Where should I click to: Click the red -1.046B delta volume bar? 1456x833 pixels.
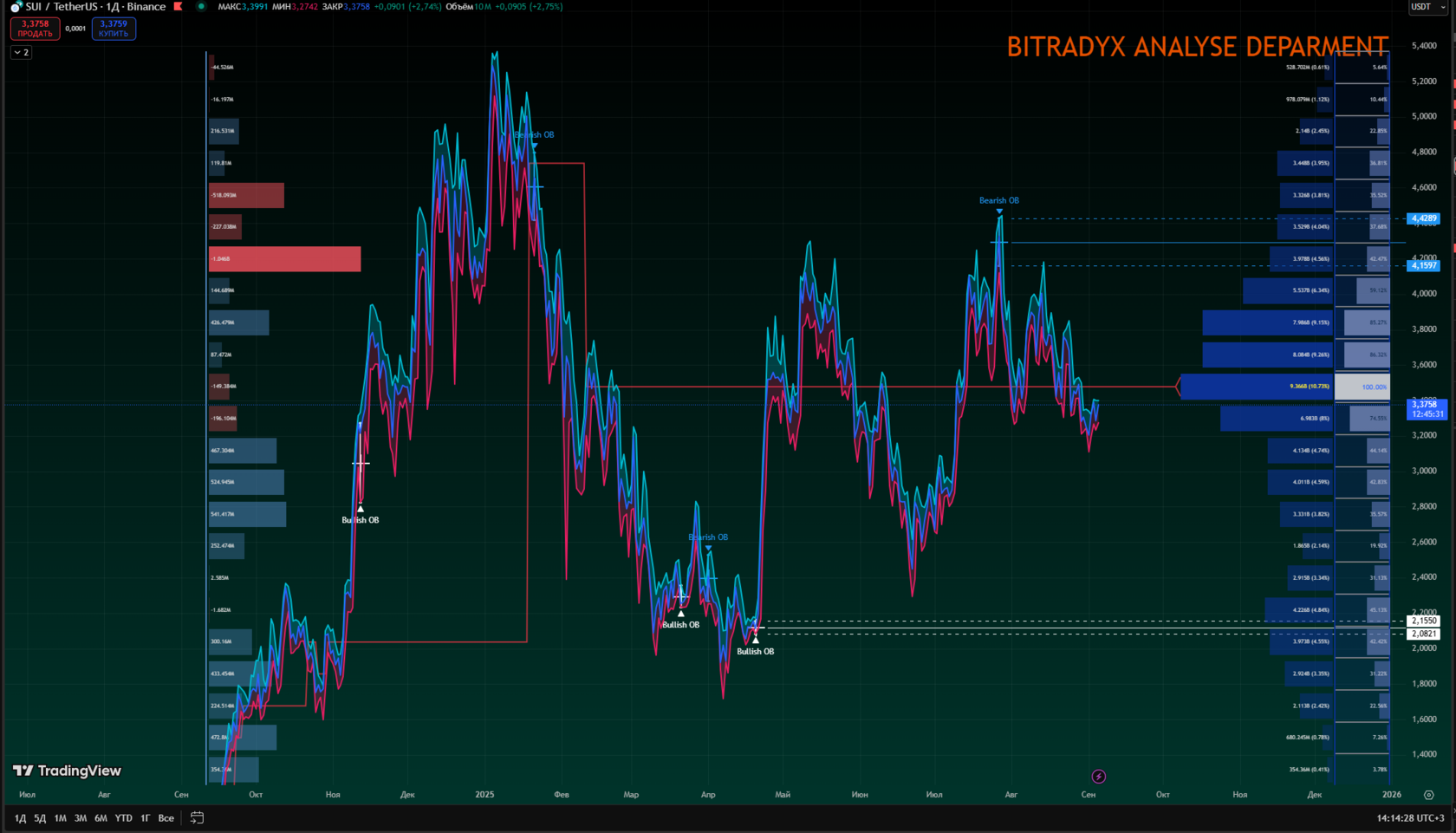pos(285,258)
